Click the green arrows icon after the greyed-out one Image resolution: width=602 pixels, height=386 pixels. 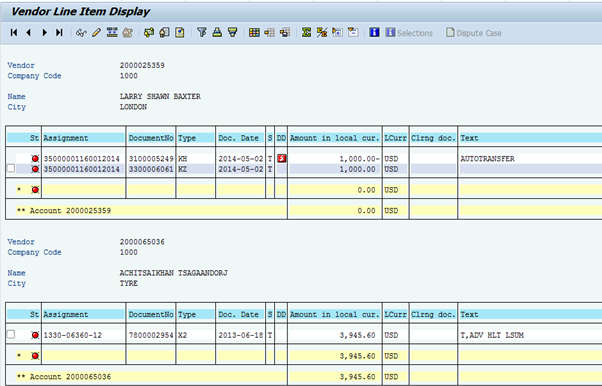click(149, 33)
